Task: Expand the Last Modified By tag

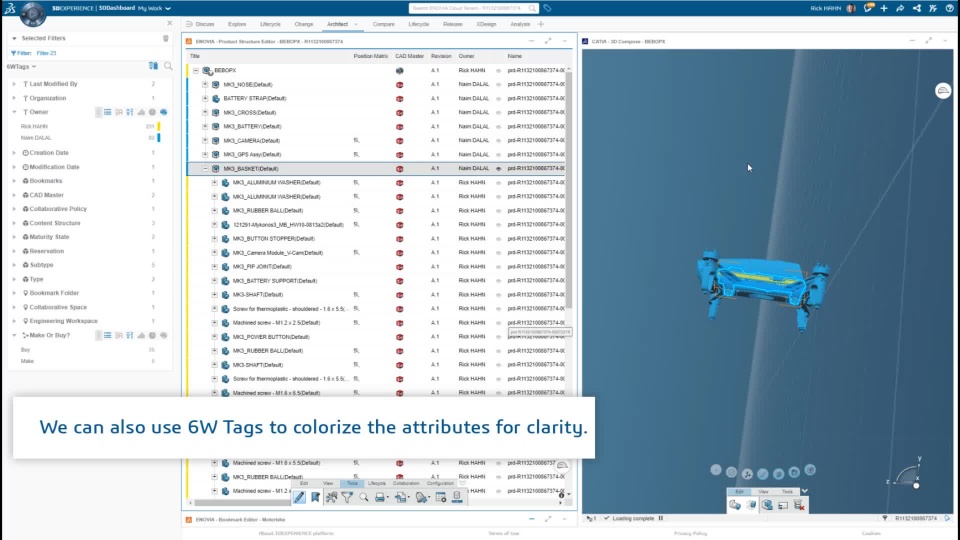Action: point(14,84)
